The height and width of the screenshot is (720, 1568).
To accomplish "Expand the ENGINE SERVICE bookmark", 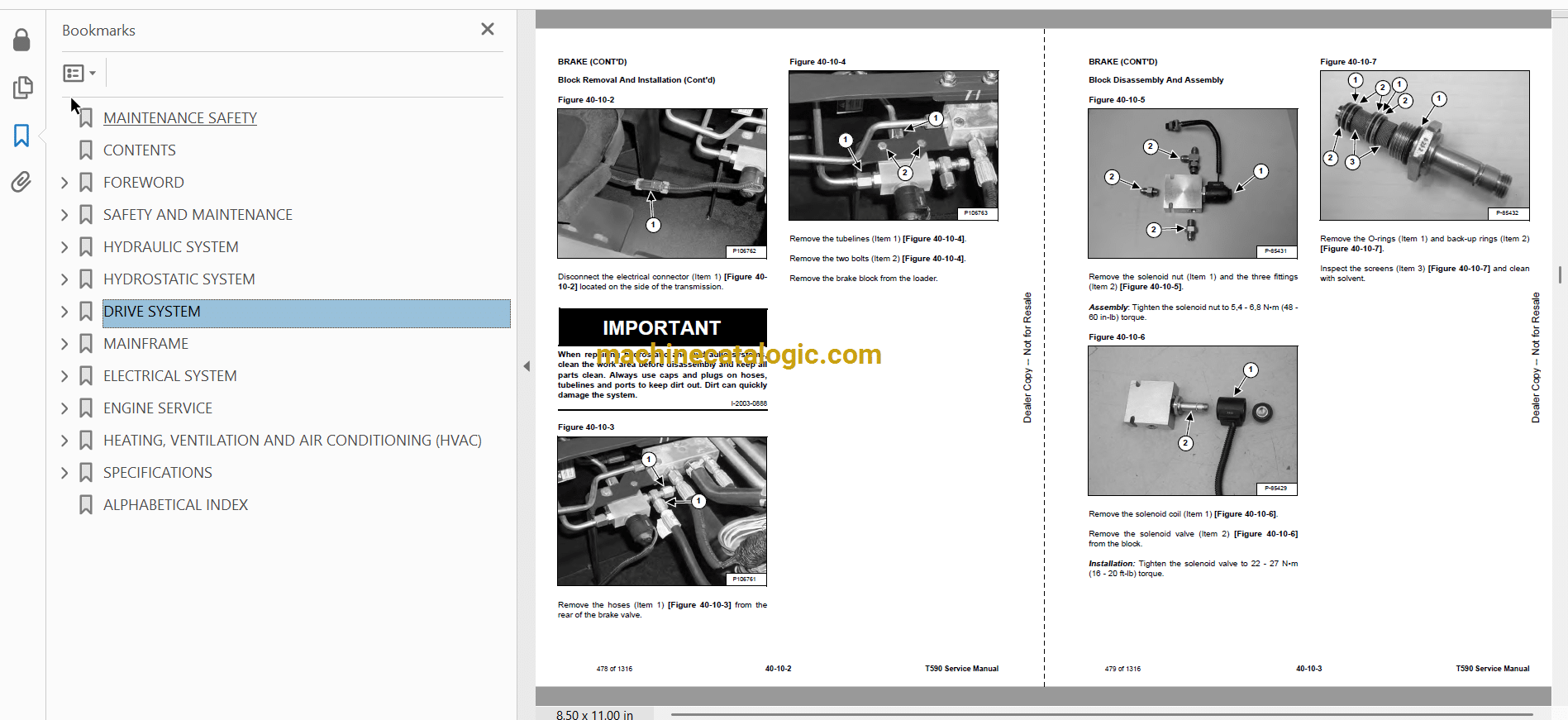I will click(64, 408).
